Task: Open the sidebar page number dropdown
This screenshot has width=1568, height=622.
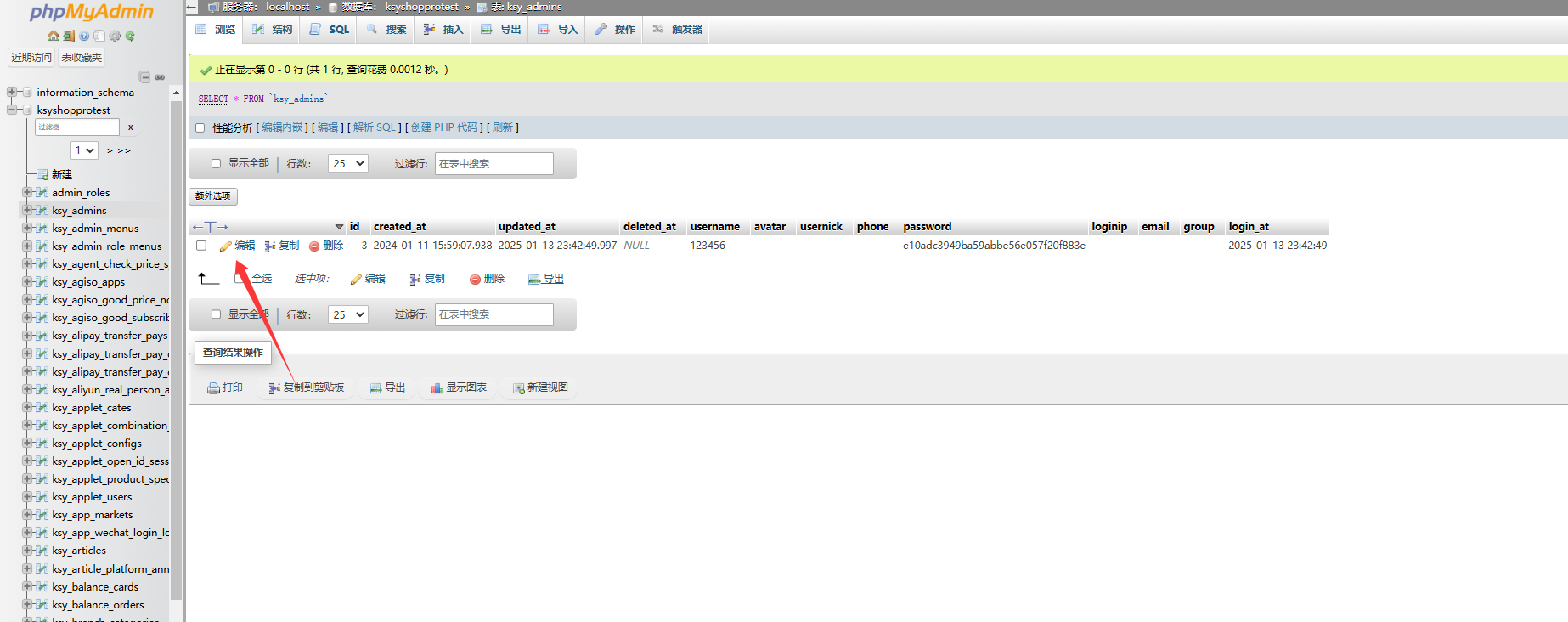Action: tap(83, 150)
